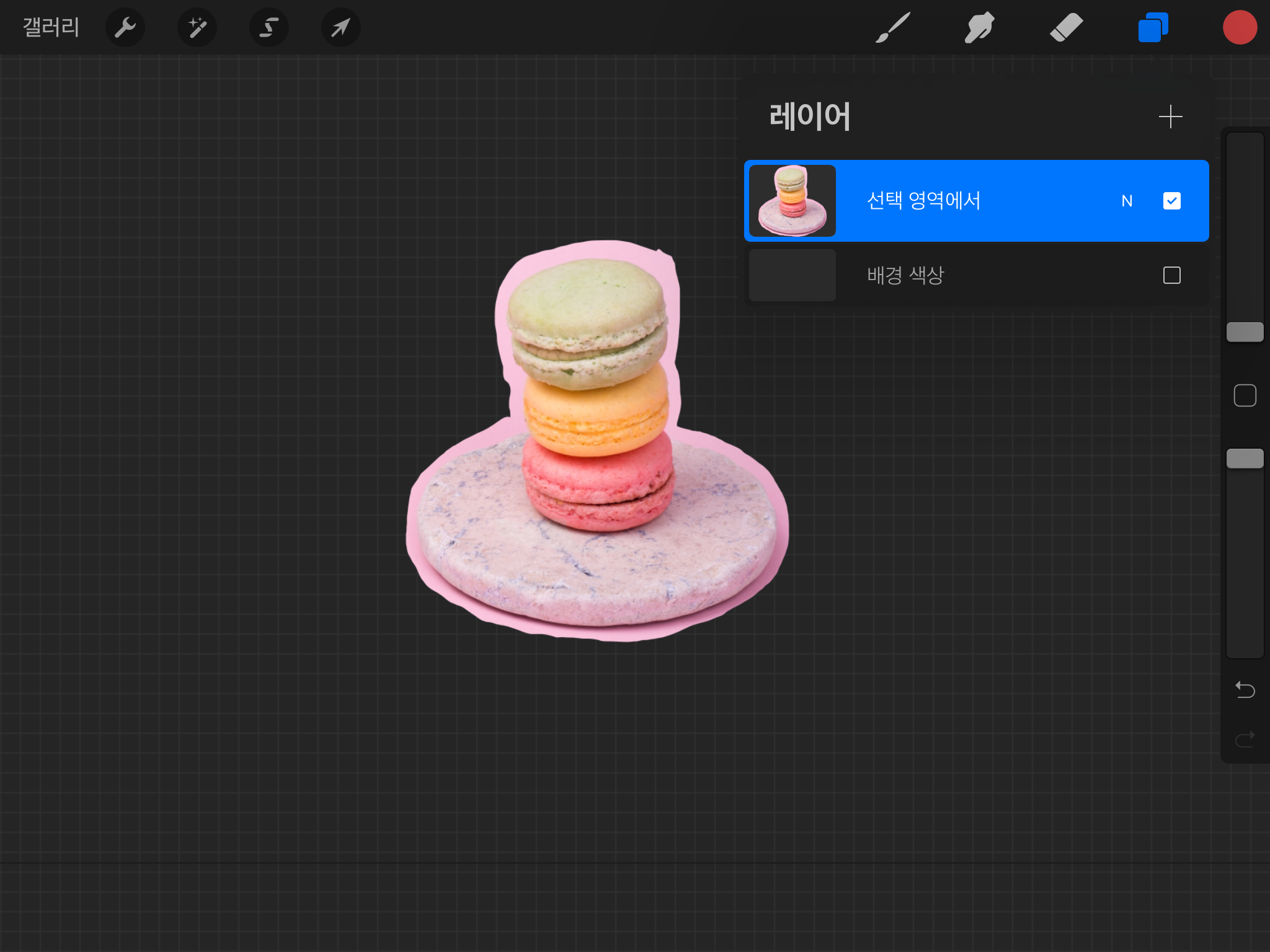Add a new layer with plus

1170,117
